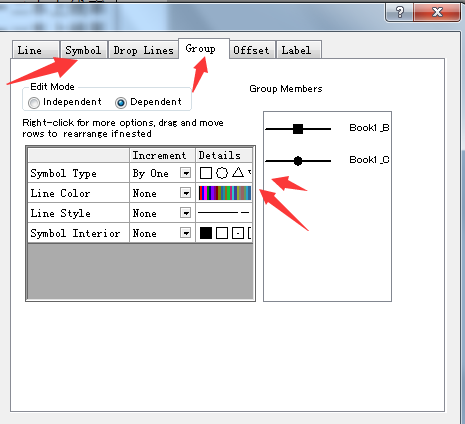Click the Symbol Interior row label
The width and height of the screenshot is (465, 424).
[x=75, y=233]
